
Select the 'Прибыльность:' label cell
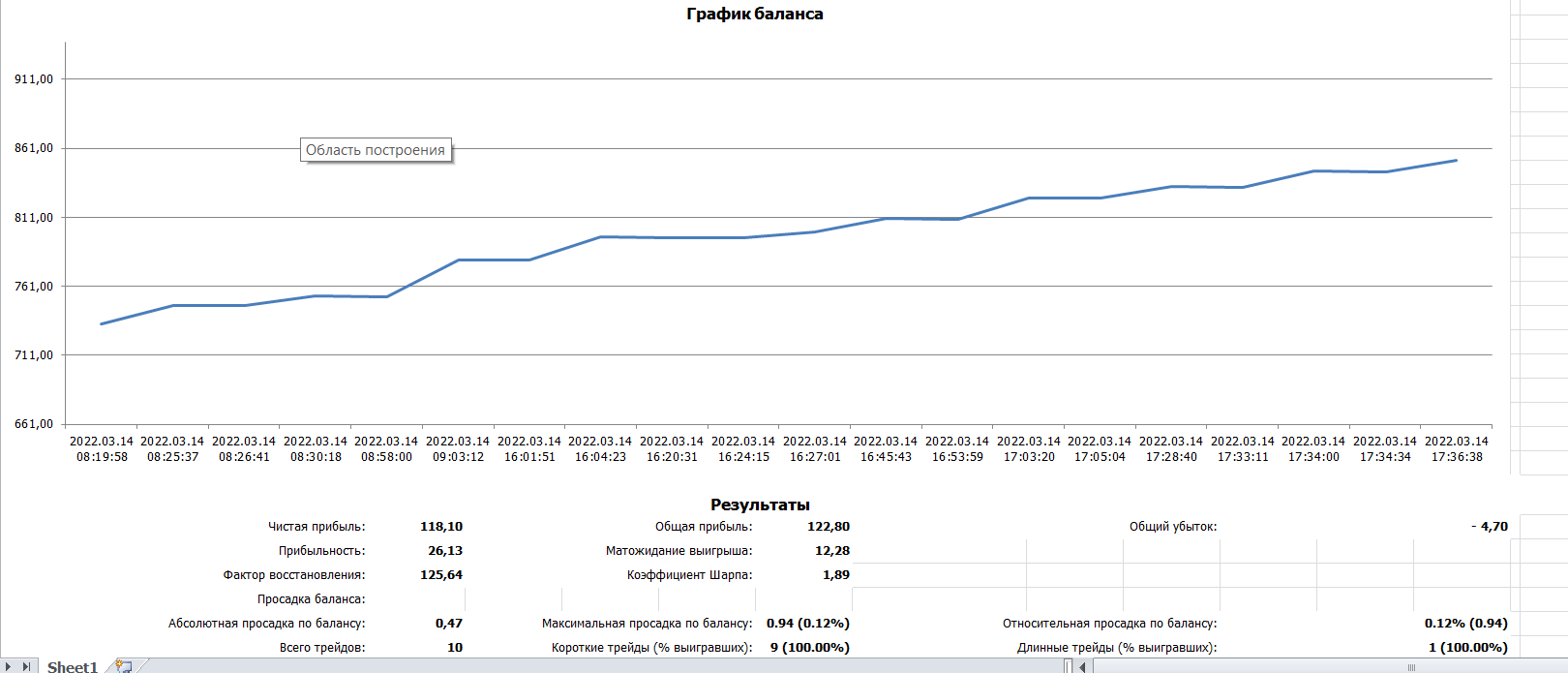click(x=322, y=551)
